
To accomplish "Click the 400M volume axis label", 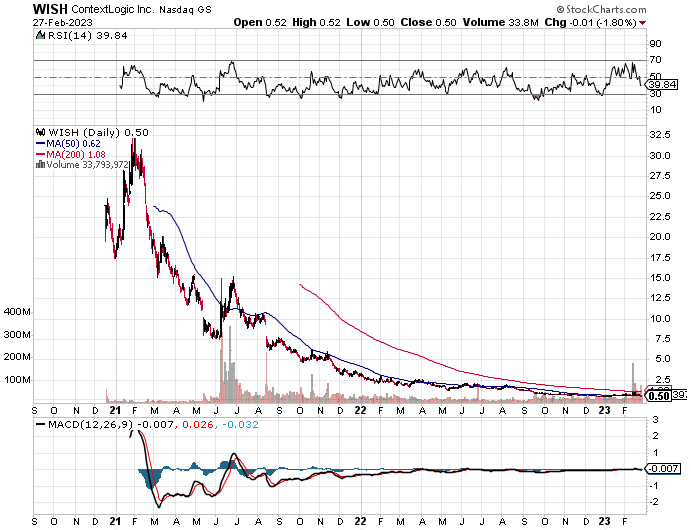I will pyautogui.click(x=17, y=312).
